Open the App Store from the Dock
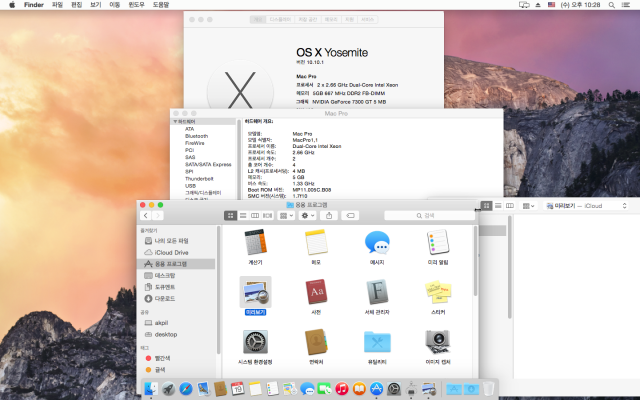This screenshot has width=640, height=400. [x=376, y=389]
